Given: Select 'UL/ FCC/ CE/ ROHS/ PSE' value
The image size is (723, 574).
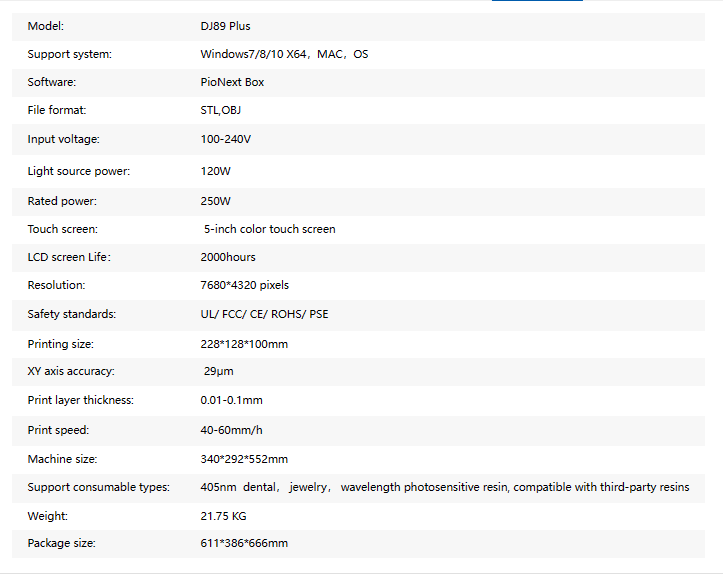Looking at the screenshot, I should [264, 314].
